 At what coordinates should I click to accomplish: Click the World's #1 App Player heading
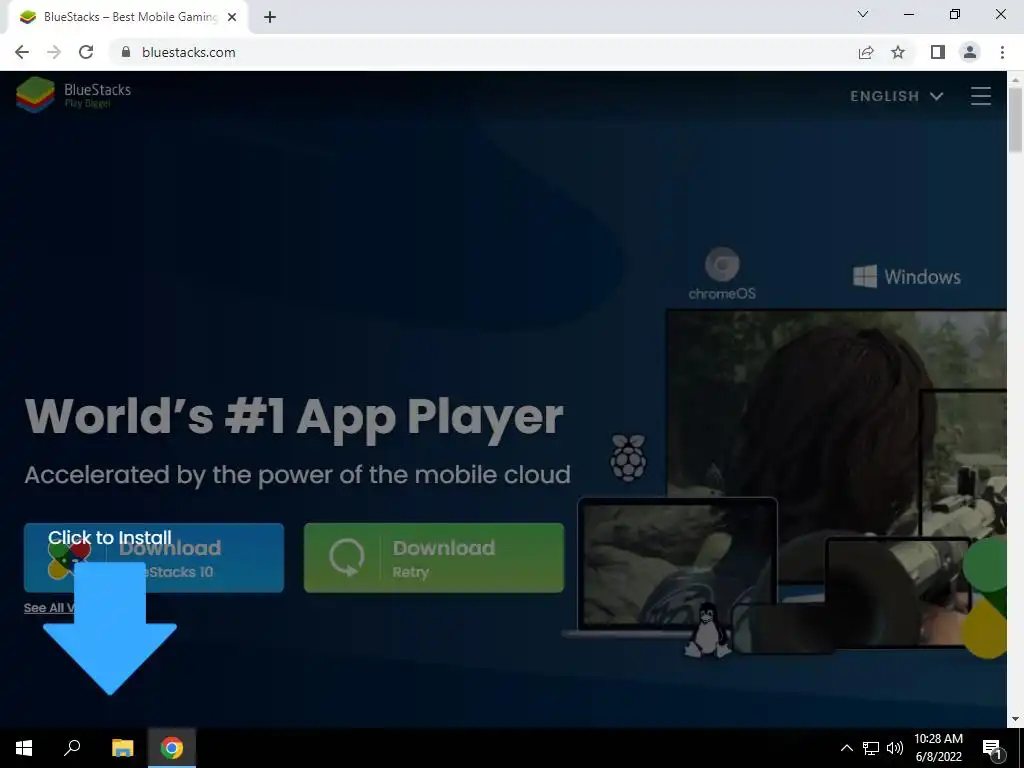click(294, 417)
